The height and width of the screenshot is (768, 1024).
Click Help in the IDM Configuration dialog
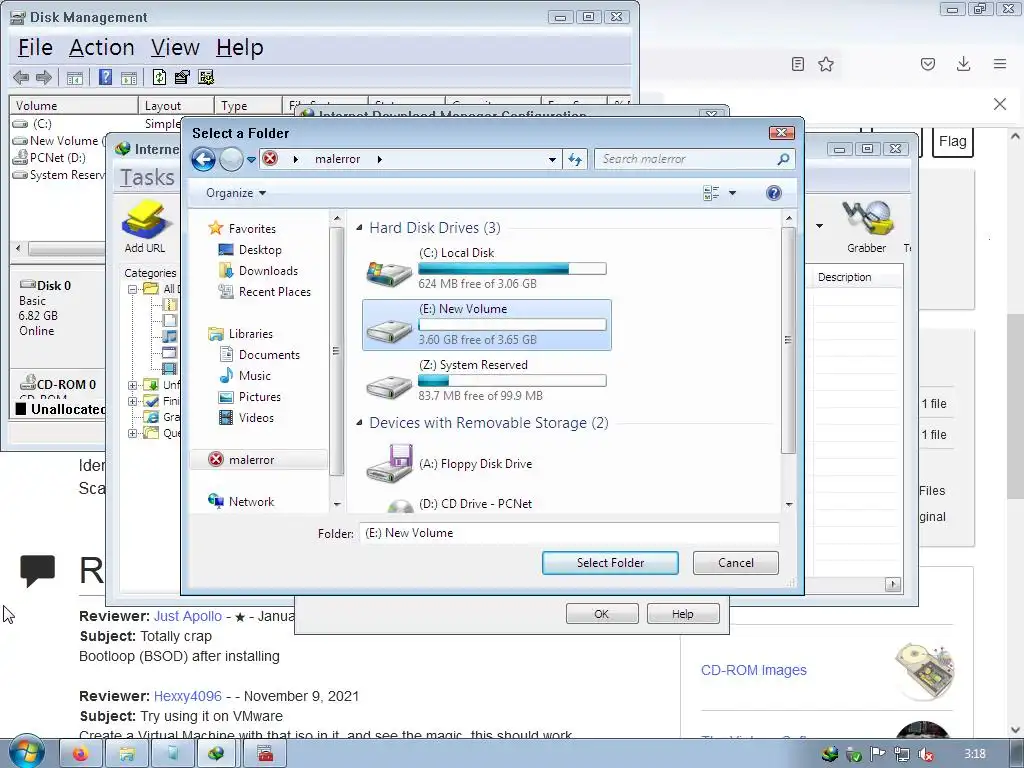(682, 614)
